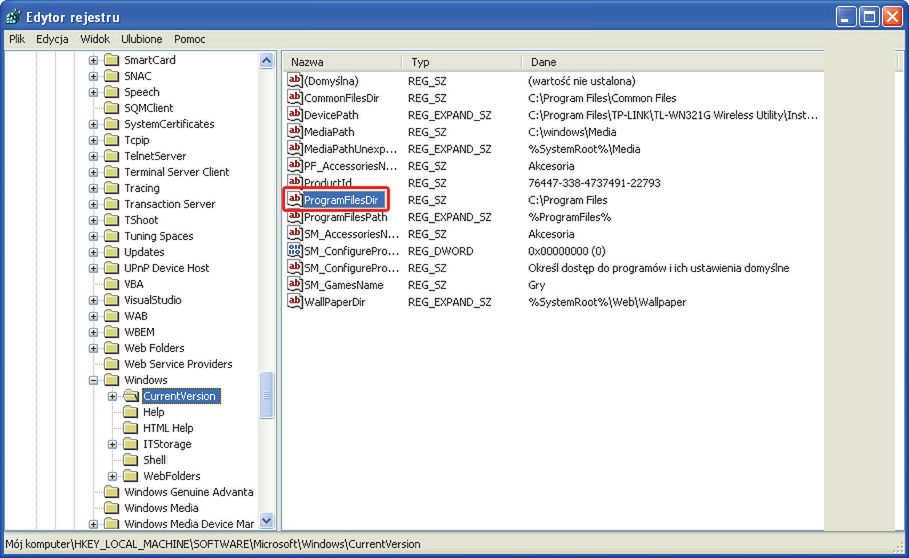The width and height of the screenshot is (909, 558).
Task: Click the SQMClient folder icon
Action: point(111,108)
